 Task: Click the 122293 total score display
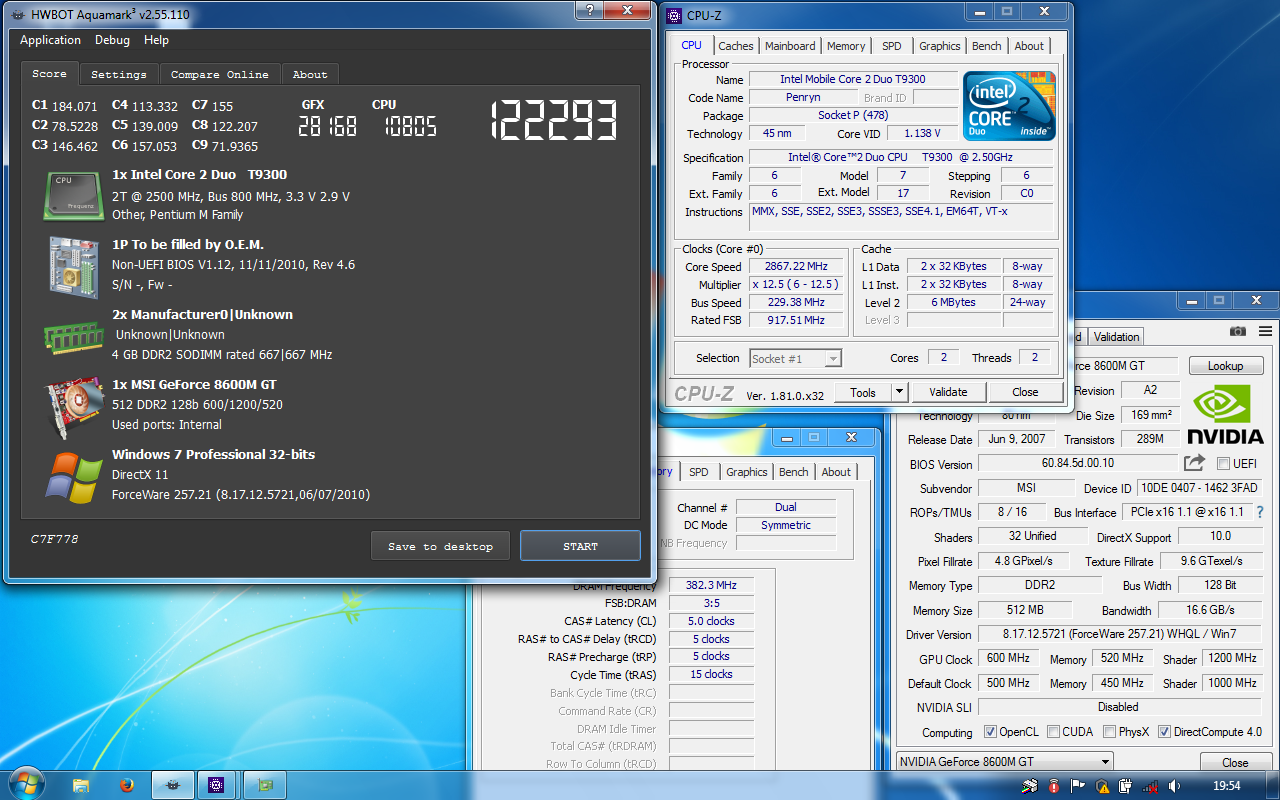553,121
